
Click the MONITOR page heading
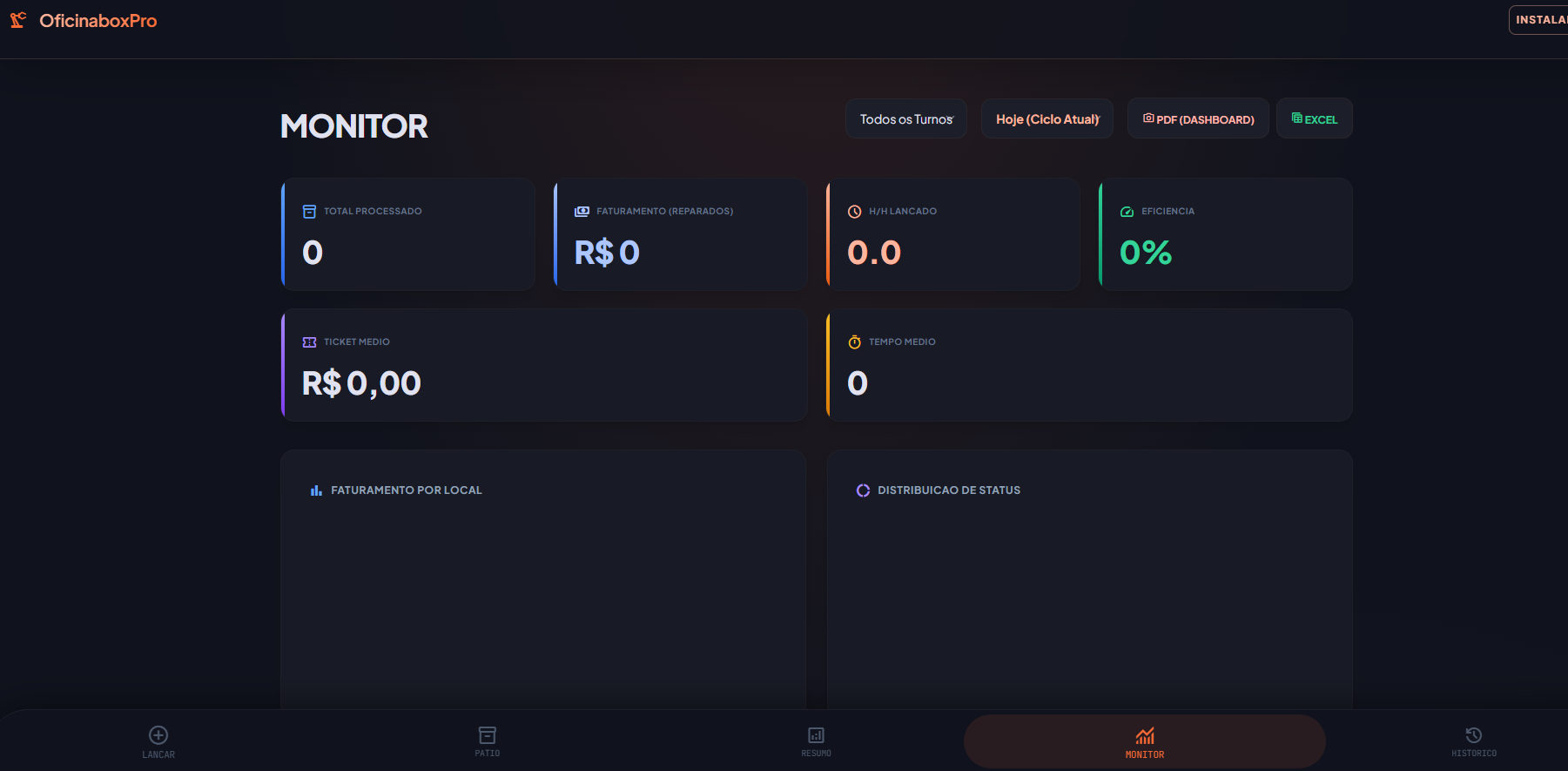pos(354,126)
